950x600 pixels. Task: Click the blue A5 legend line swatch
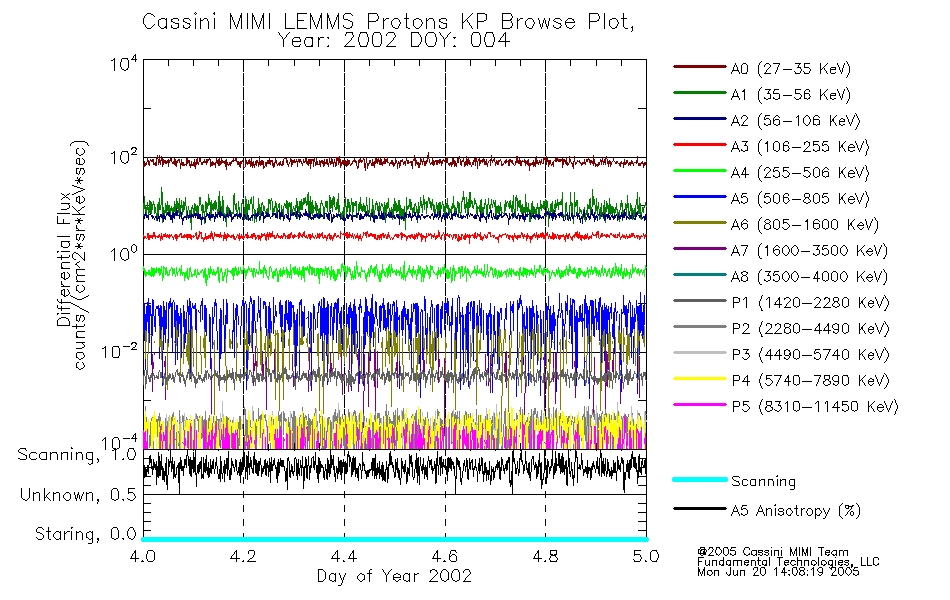point(699,197)
